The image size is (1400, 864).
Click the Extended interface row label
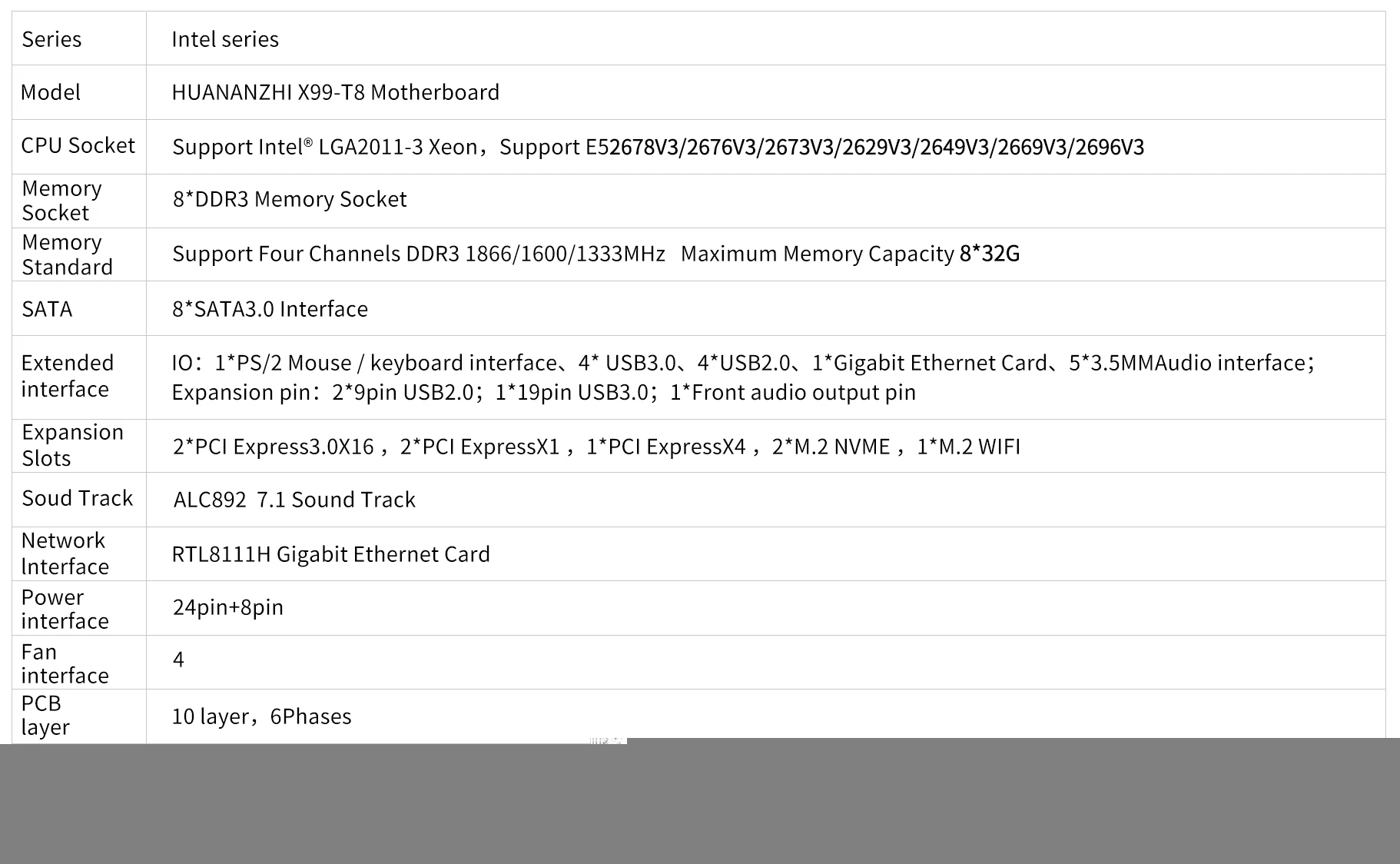(67, 376)
